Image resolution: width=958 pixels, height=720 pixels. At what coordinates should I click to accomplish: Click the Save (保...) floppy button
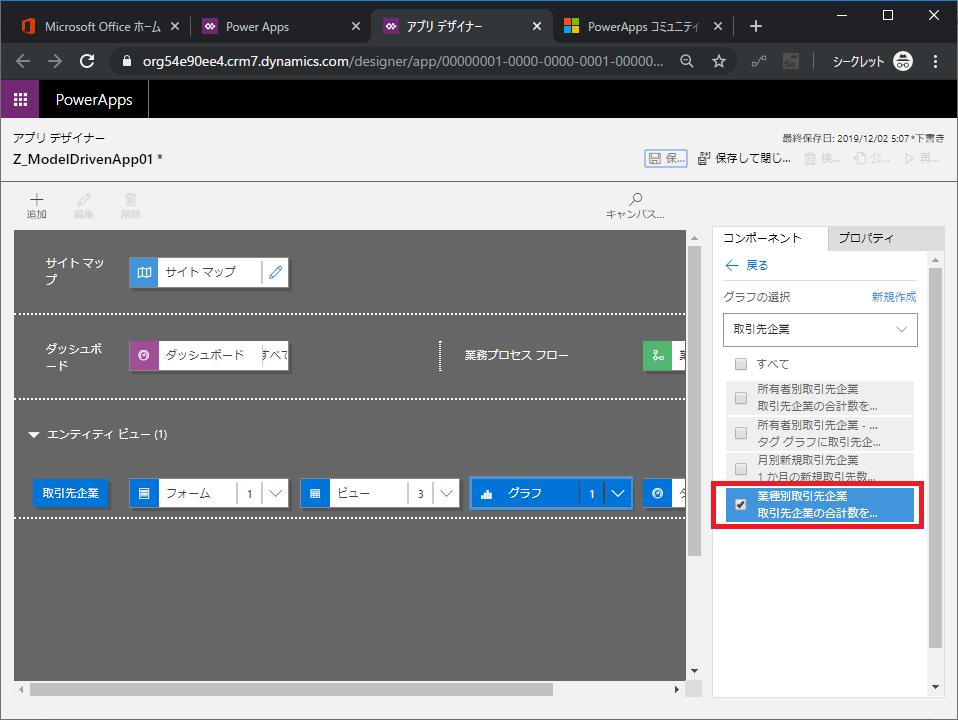click(x=666, y=158)
